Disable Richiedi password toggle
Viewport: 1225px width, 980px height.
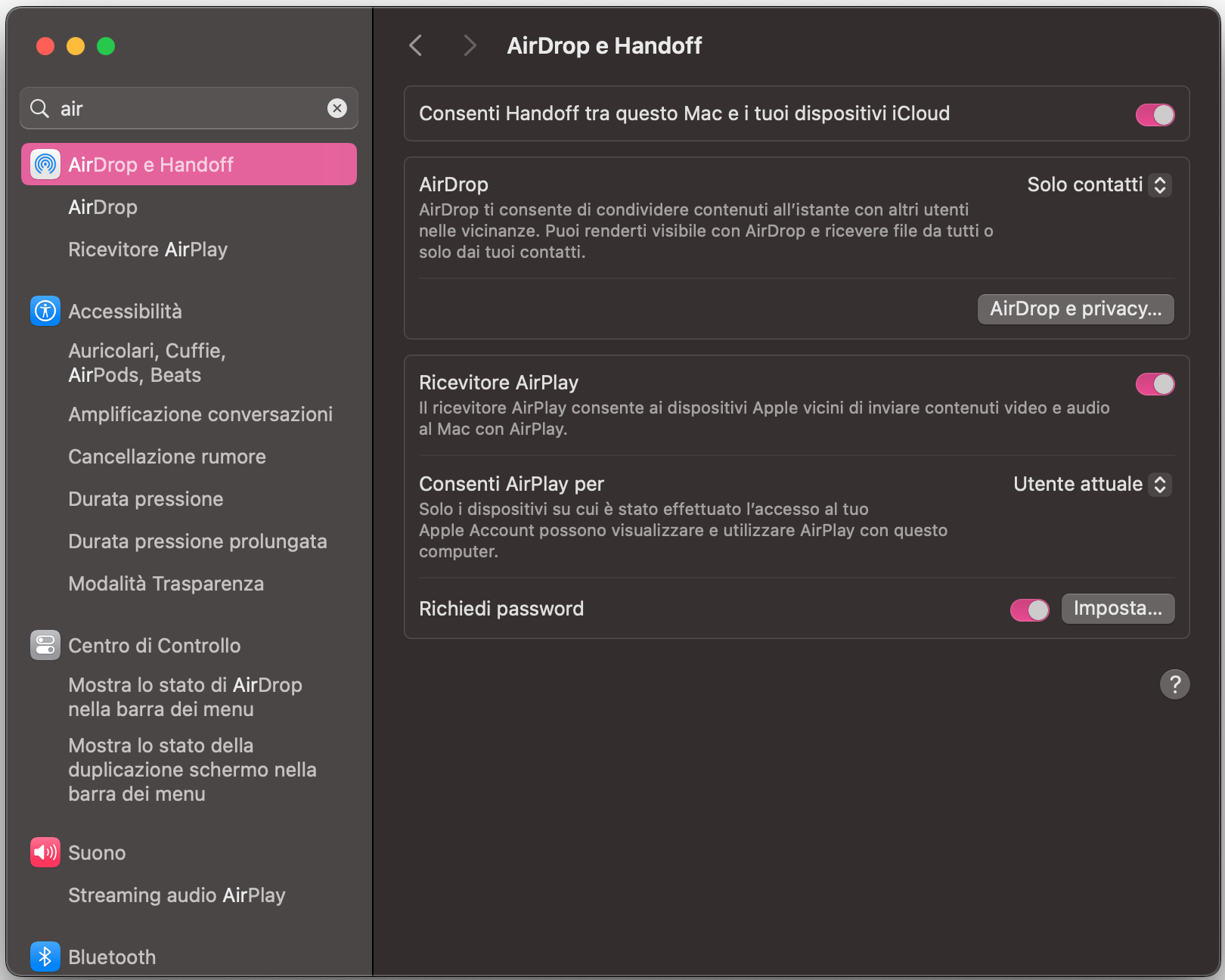pos(1028,609)
